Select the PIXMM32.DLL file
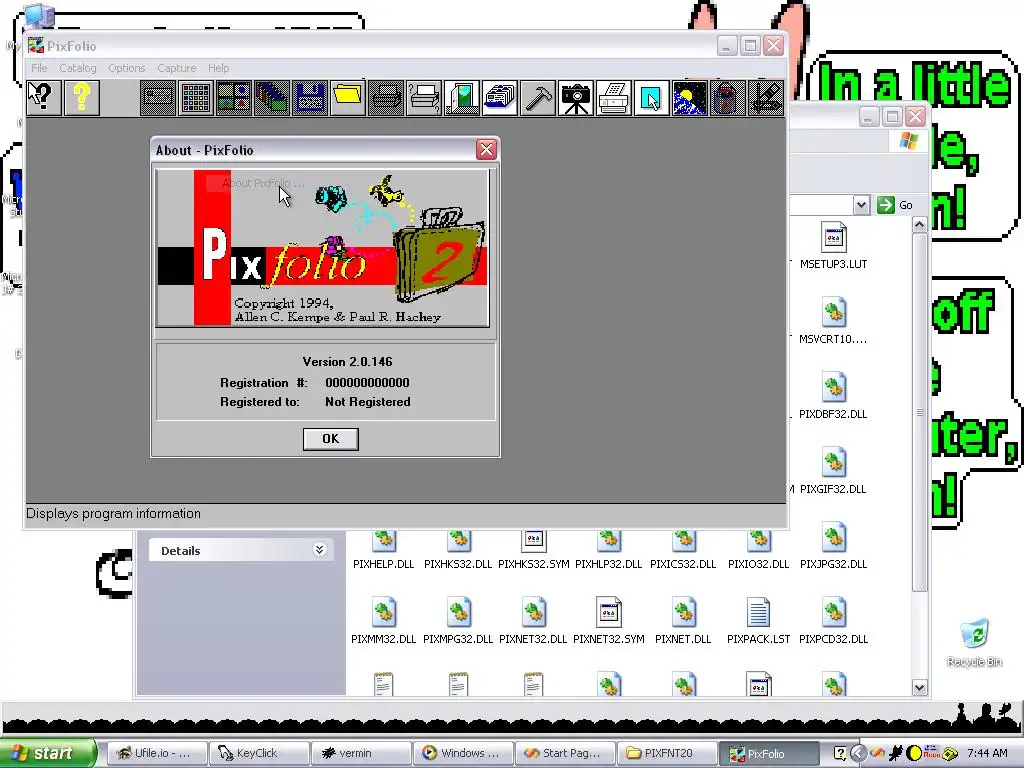Viewport: 1024px width, 768px height. 383,622
